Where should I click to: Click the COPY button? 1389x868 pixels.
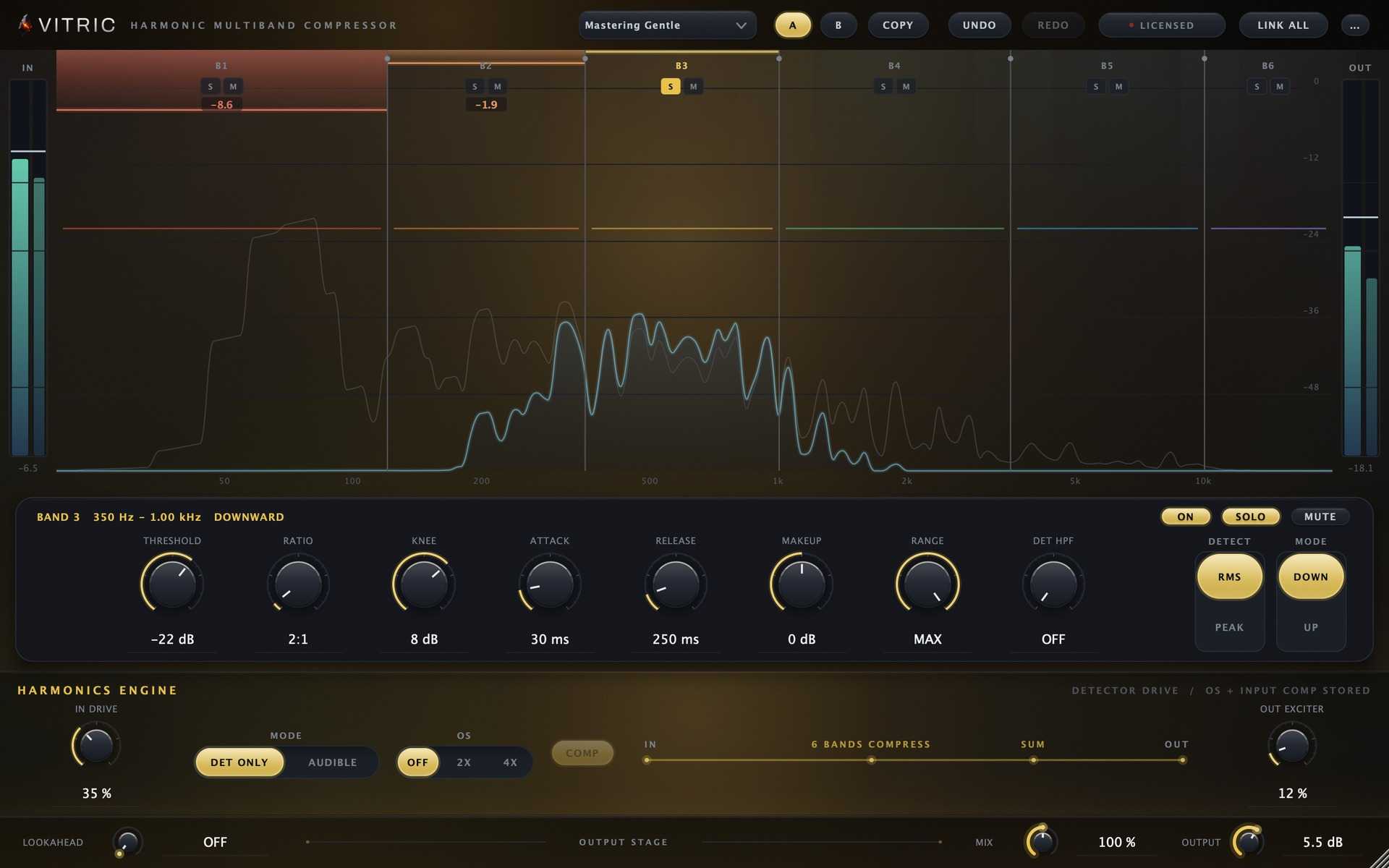coord(898,25)
